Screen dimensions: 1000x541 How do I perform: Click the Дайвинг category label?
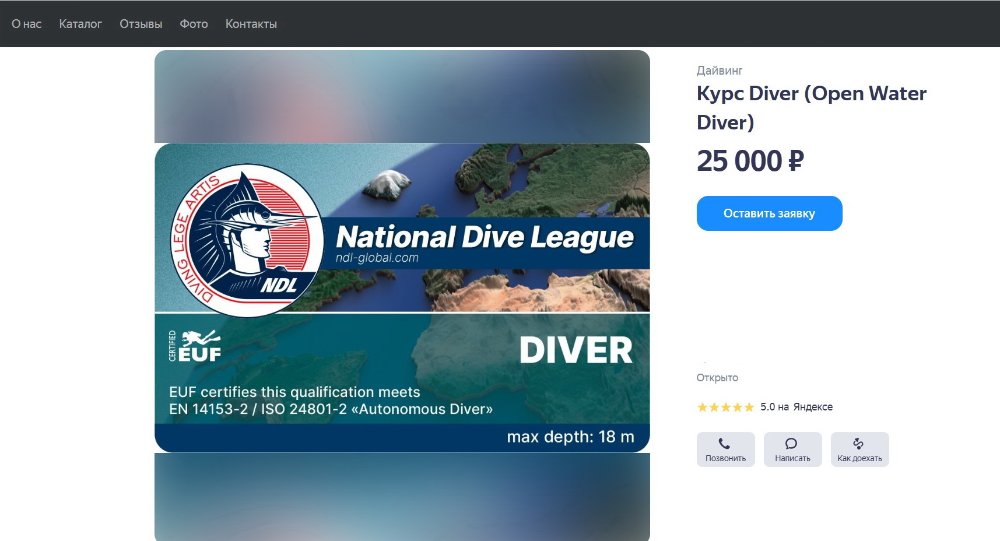(x=719, y=70)
